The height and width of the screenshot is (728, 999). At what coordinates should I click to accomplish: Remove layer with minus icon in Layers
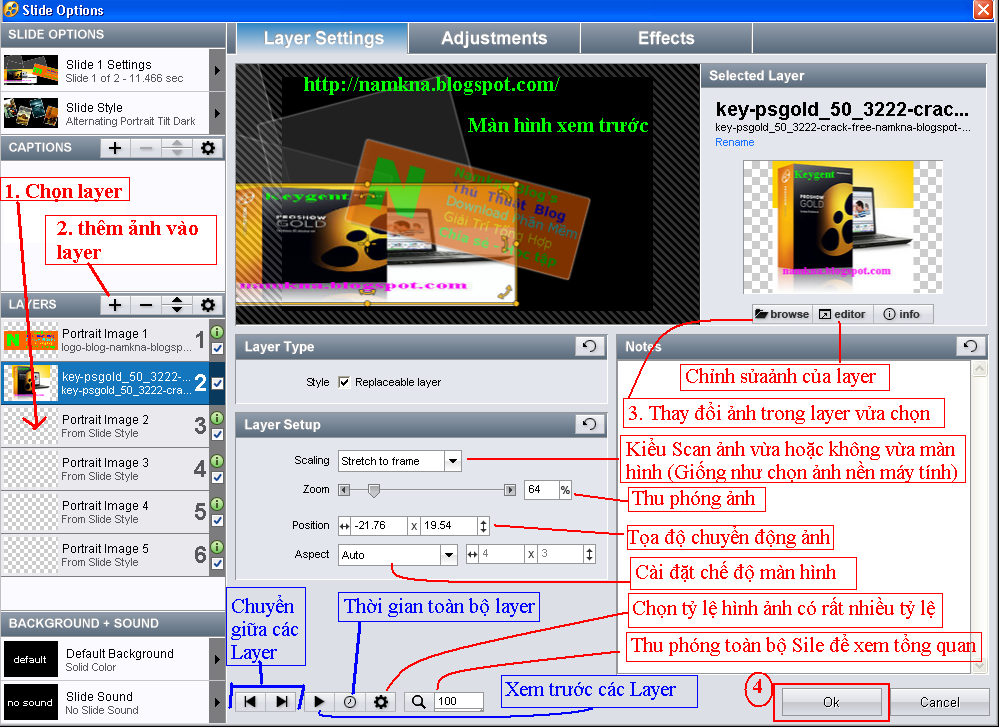146,305
